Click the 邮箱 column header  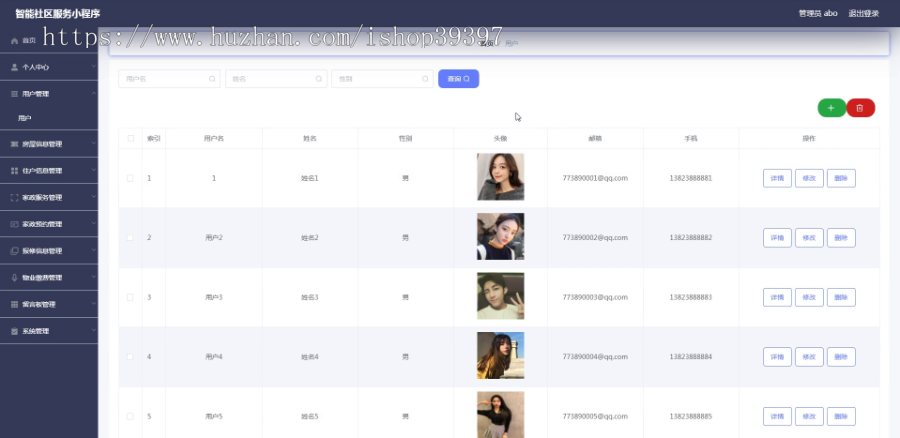pyautogui.click(x=595, y=138)
